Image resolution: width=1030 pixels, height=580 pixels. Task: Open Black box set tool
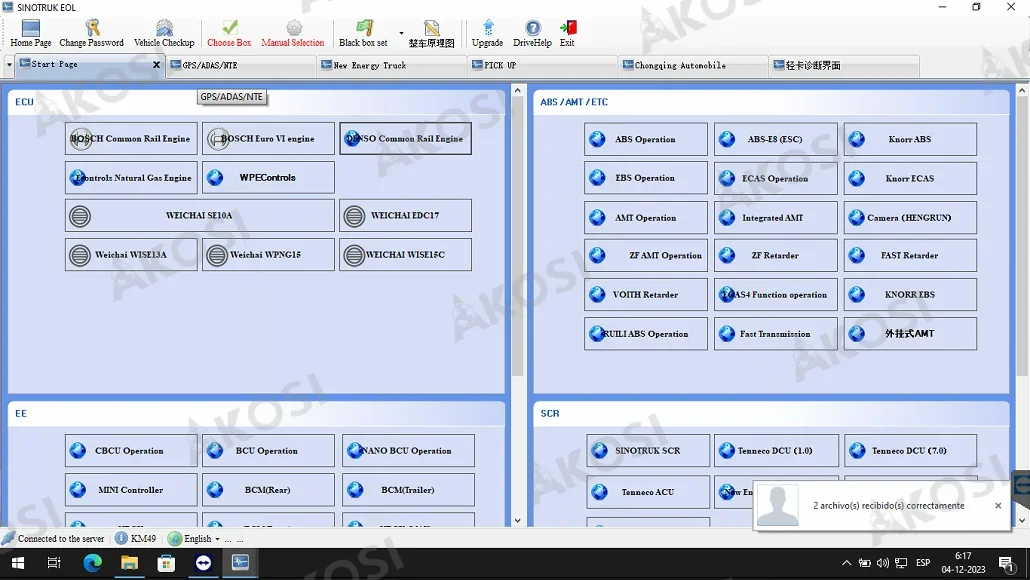tap(363, 33)
